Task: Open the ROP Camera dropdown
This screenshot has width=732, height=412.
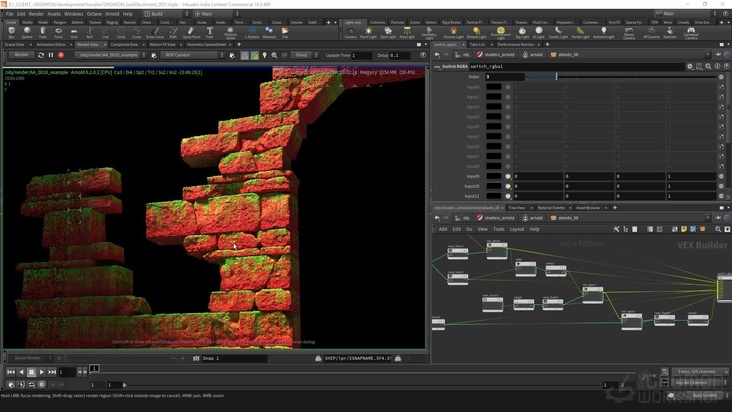Action: (x=190, y=55)
